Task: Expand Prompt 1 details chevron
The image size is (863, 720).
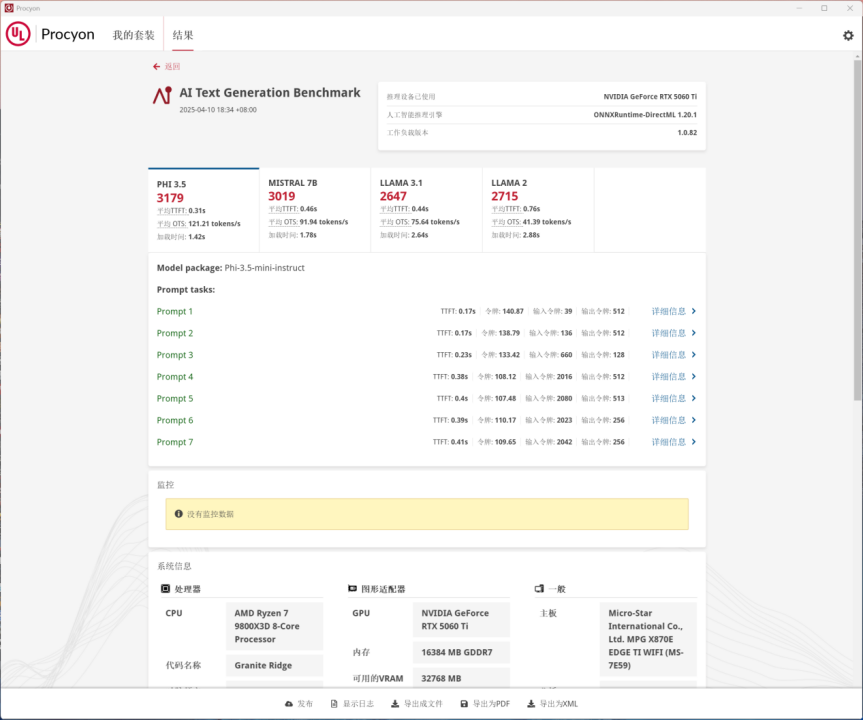Action: [x=693, y=311]
